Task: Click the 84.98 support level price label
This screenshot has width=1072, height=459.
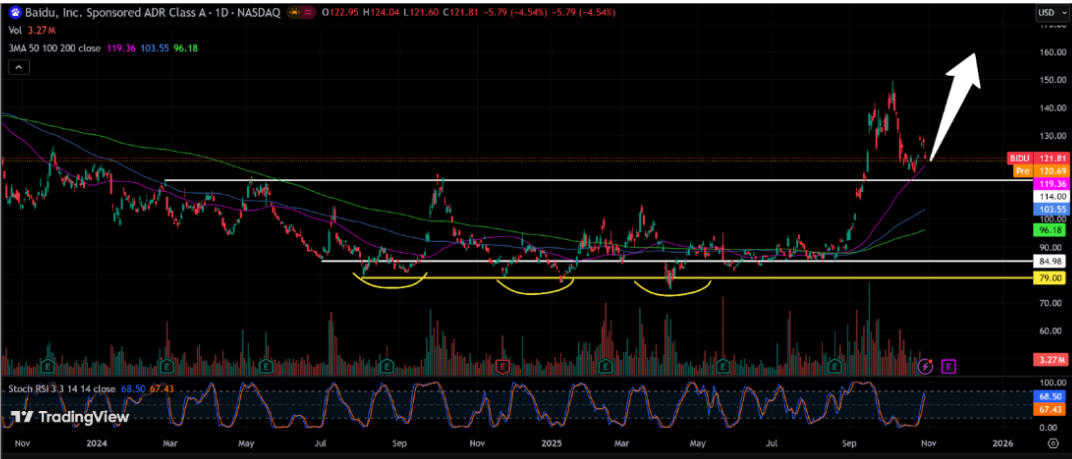Action: [x=1045, y=262]
